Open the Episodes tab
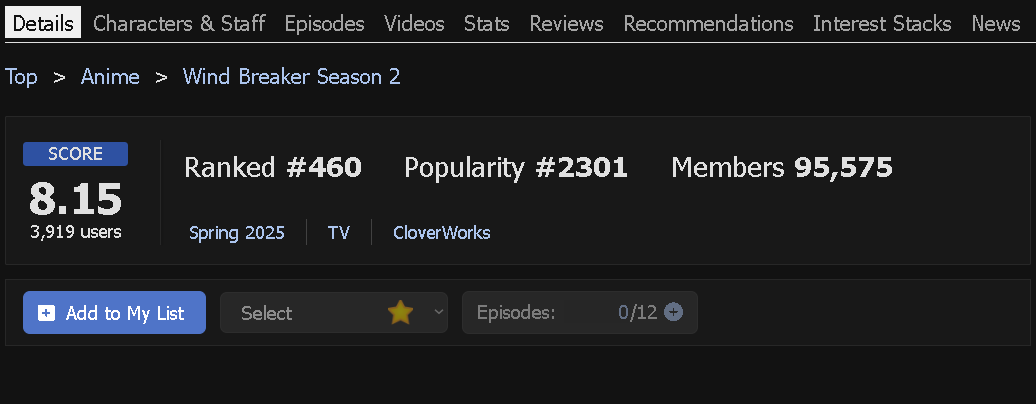This screenshot has width=1036, height=404. [324, 24]
